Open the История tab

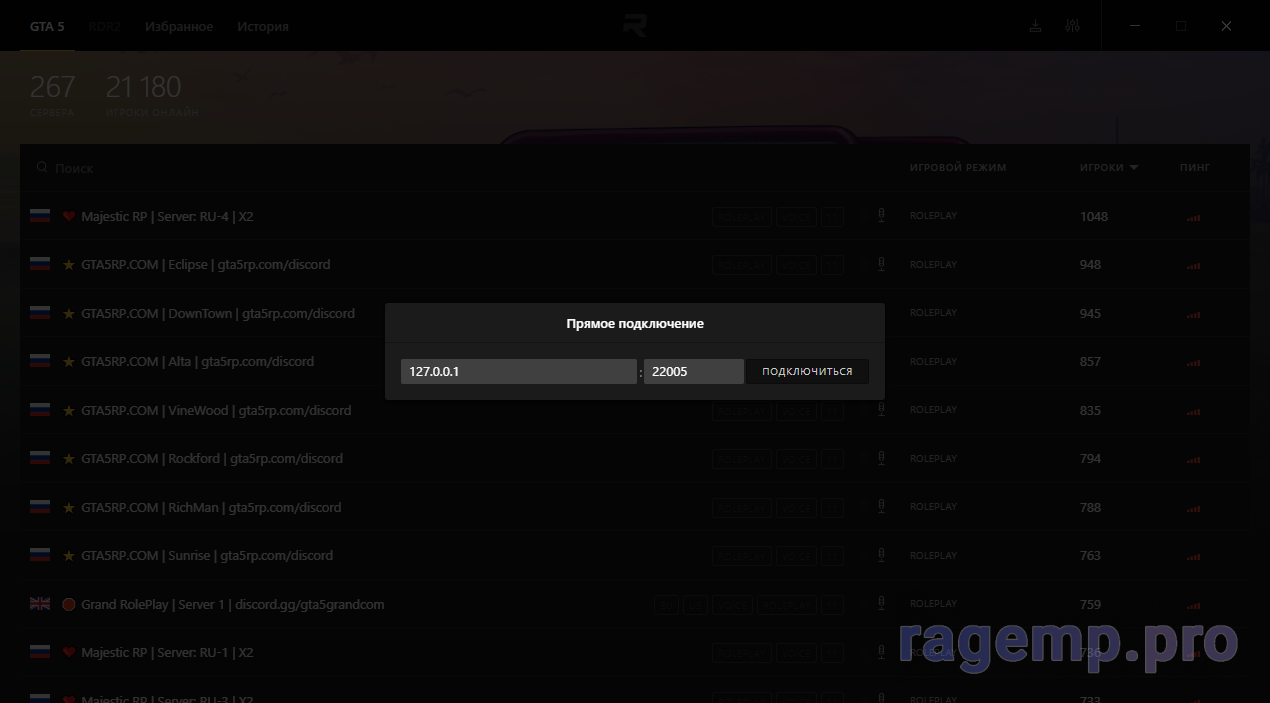pos(263,27)
